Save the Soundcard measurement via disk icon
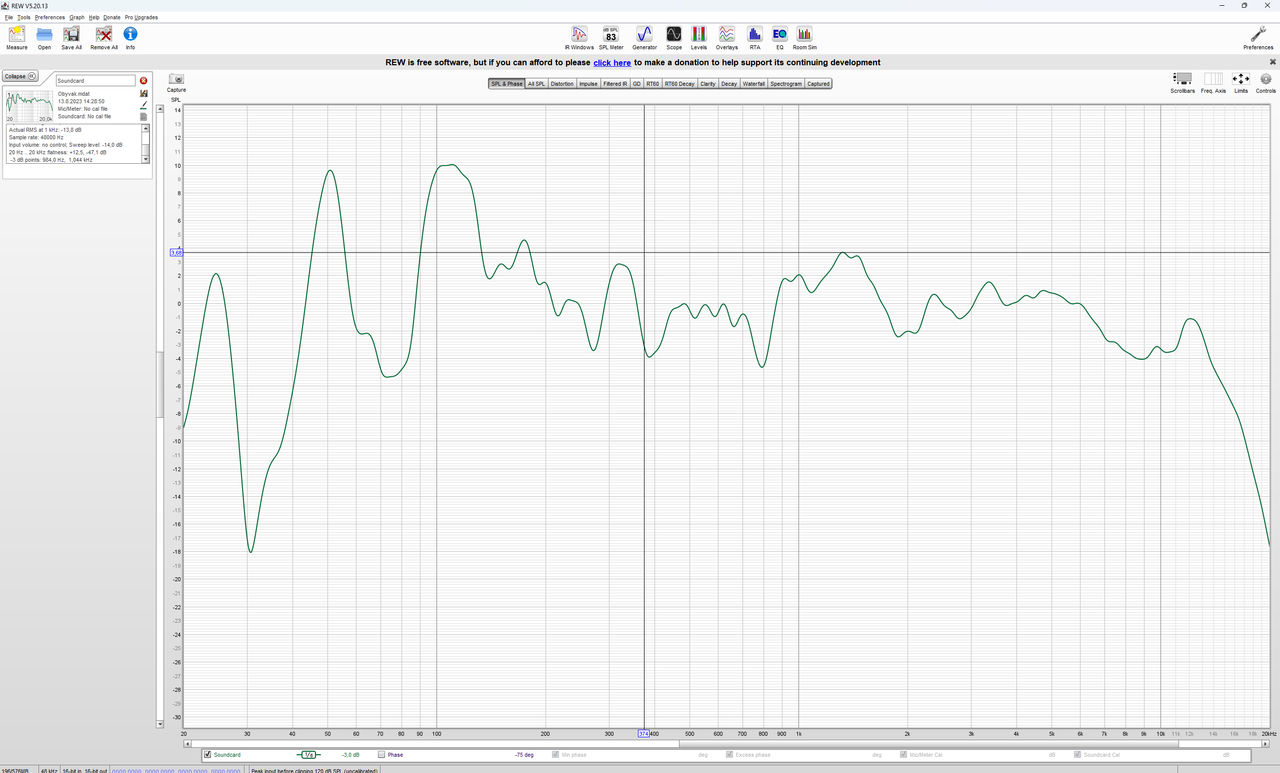This screenshot has height=773, width=1280. pyautogui.click(x=144, y=93)
